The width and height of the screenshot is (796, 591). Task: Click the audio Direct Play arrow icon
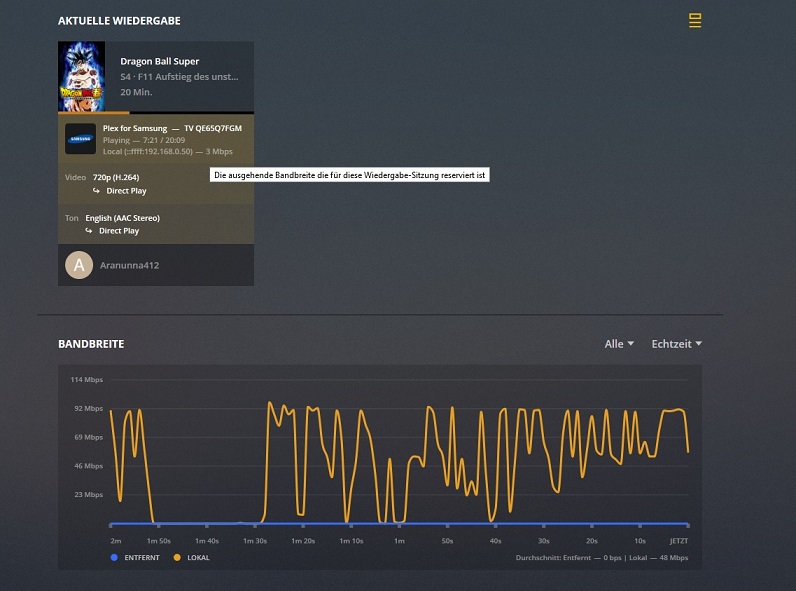click(x=89, y=231)
